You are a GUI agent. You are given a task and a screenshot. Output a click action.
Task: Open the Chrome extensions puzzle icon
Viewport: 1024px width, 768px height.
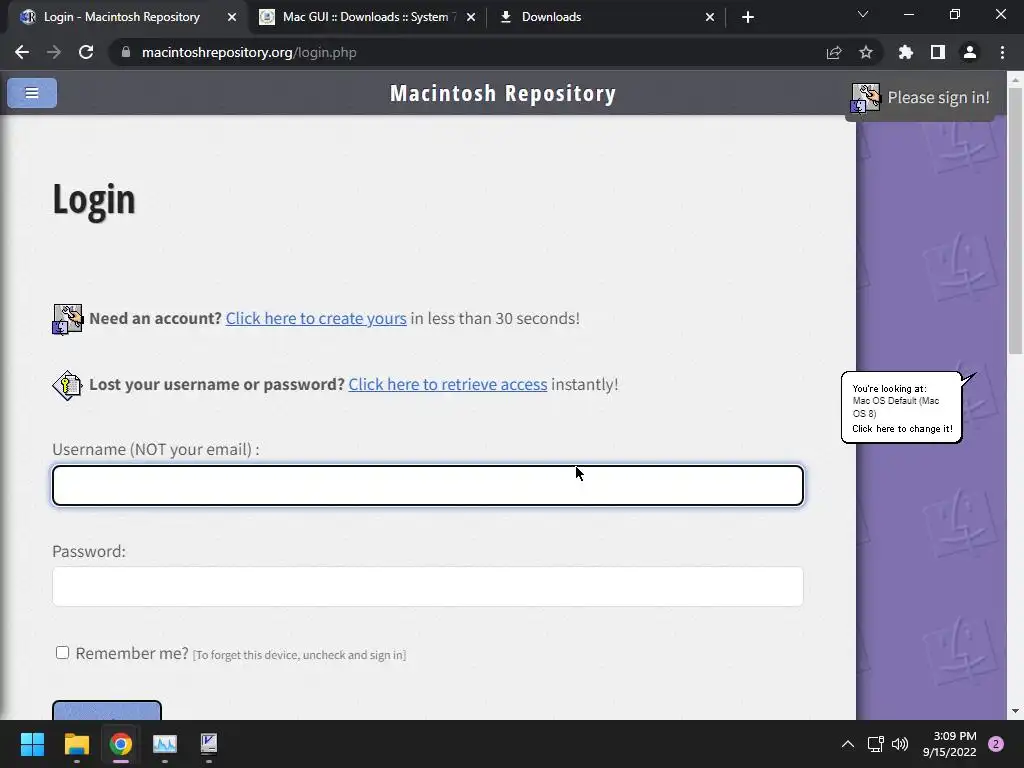click(906, 52)
